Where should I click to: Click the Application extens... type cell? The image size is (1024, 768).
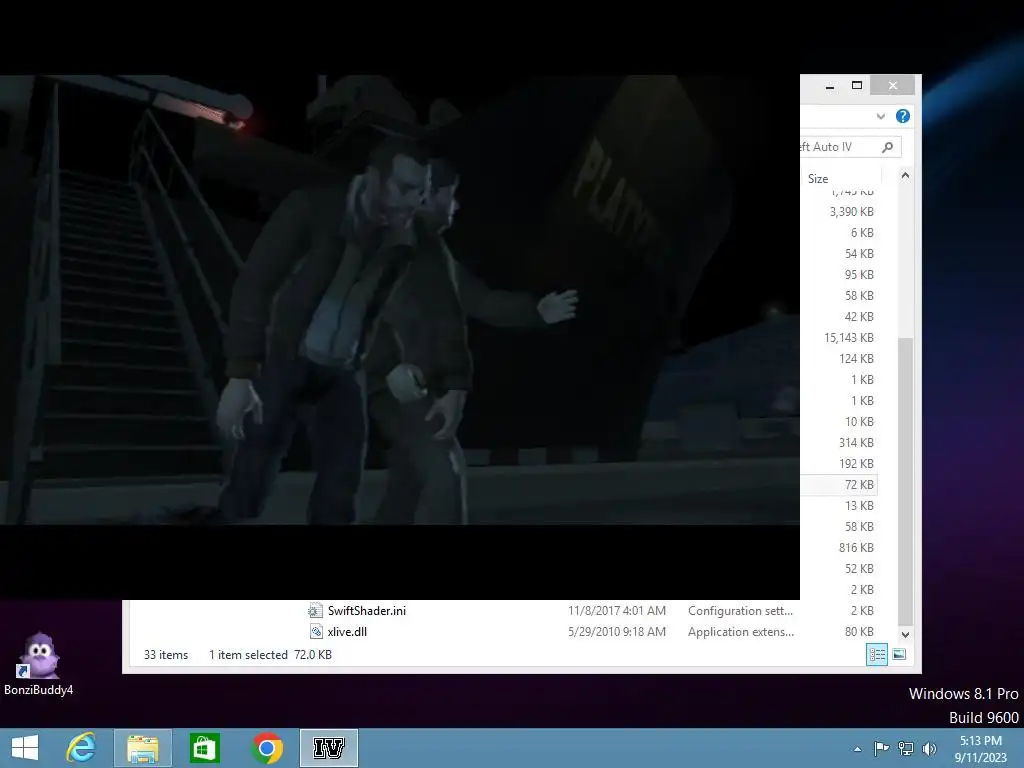tap(741, 632)
